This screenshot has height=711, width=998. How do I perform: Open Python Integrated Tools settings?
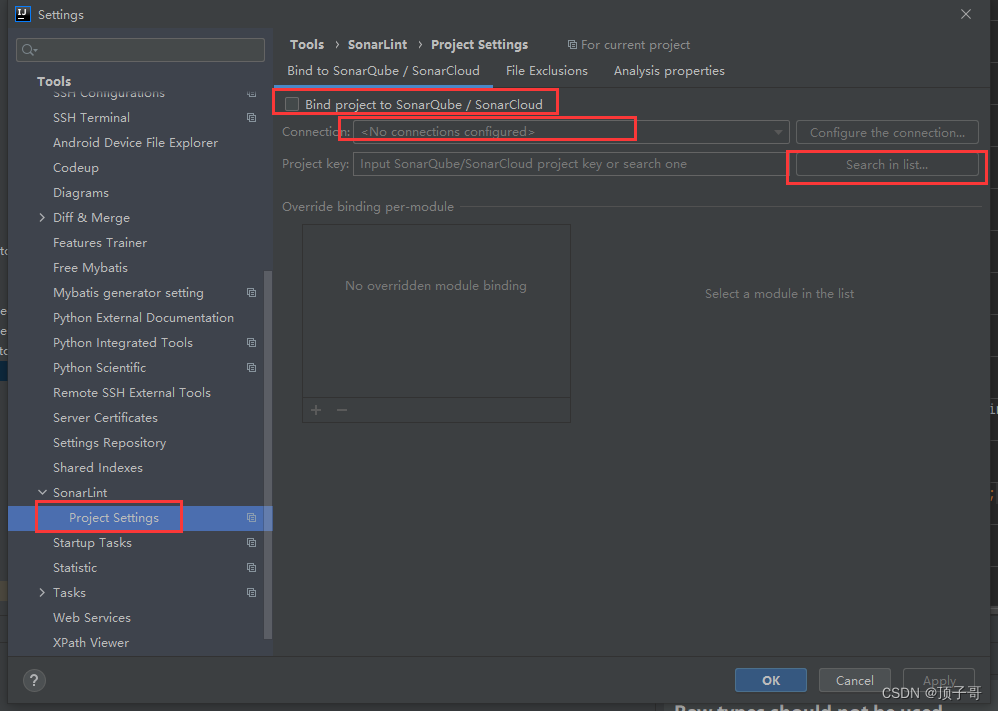coord(123,342)
